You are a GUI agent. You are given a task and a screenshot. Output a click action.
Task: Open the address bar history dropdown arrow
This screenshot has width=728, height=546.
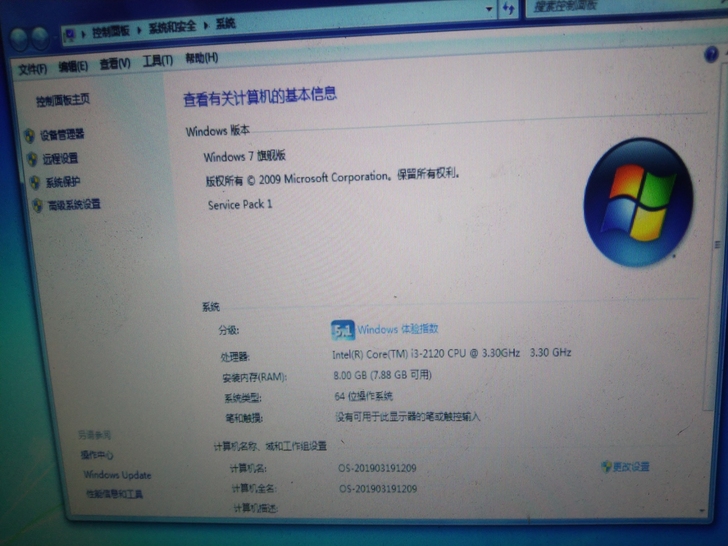point(489,8)
